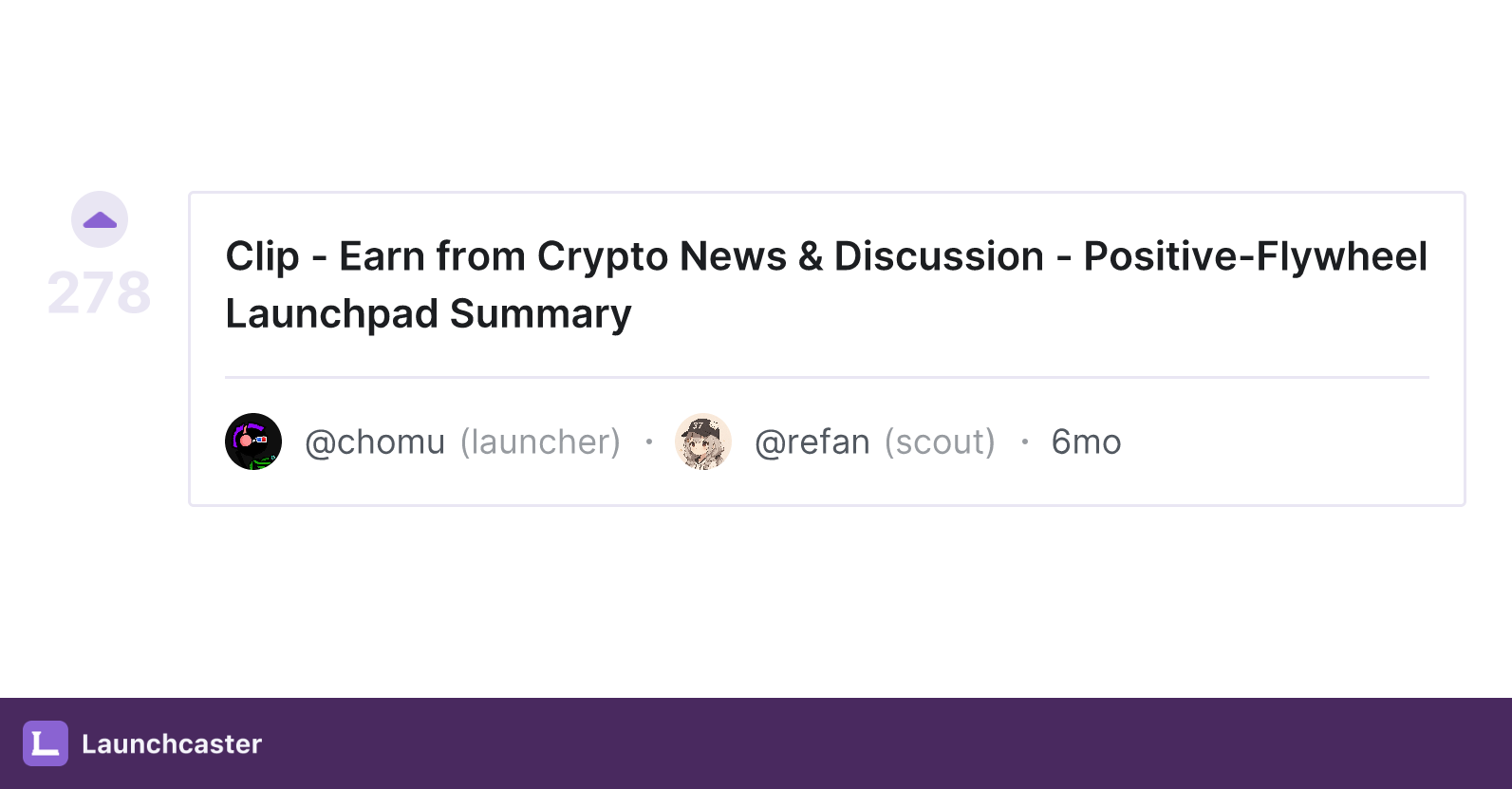Image resolution: width=1512 pixels, height=789 pixels.
Task: Click the (scout) role label
Action: click(940, 442)
